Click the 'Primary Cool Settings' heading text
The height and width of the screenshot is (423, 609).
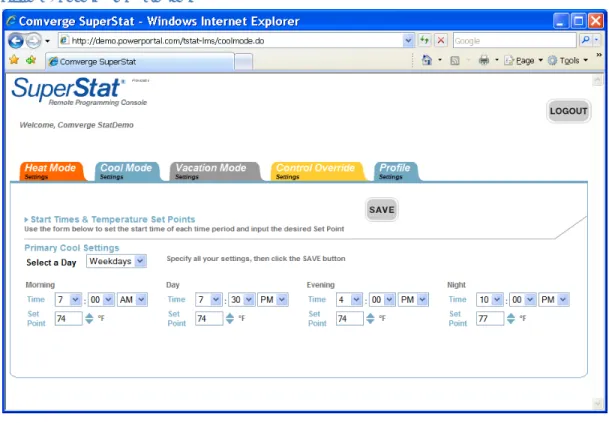(72, 248)
